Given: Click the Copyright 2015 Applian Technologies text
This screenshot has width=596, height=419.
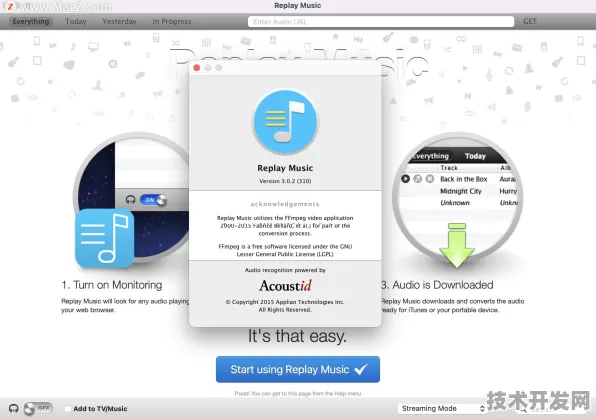Looking at the screenshot, I should tap(285, 302).
